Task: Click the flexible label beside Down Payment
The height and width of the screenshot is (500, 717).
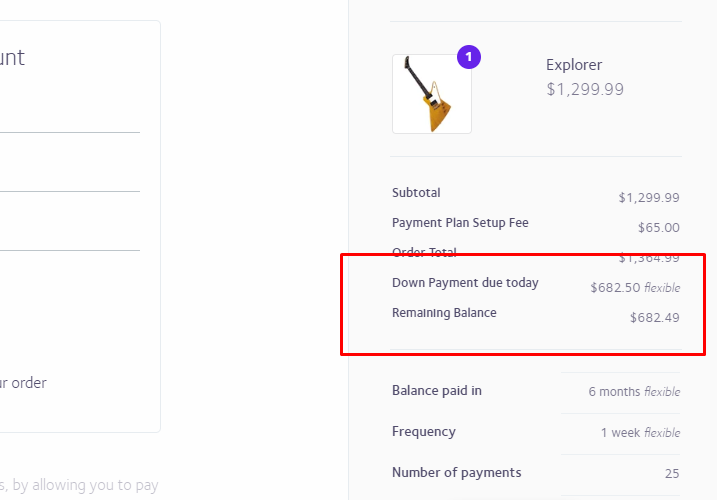Action: (x=662, y=288)
